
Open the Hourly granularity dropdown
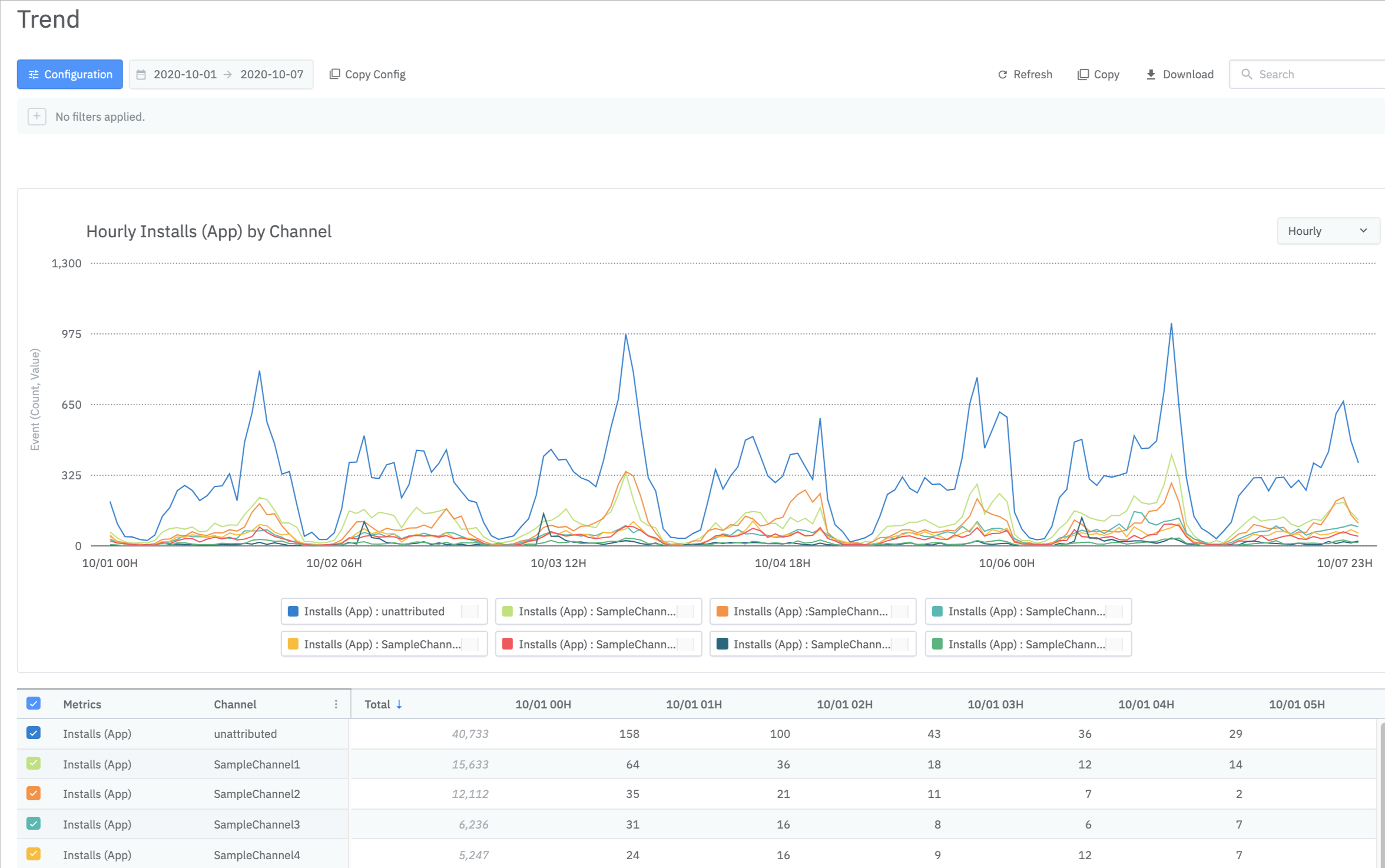pyautogui.click(x=1327, y=231)
